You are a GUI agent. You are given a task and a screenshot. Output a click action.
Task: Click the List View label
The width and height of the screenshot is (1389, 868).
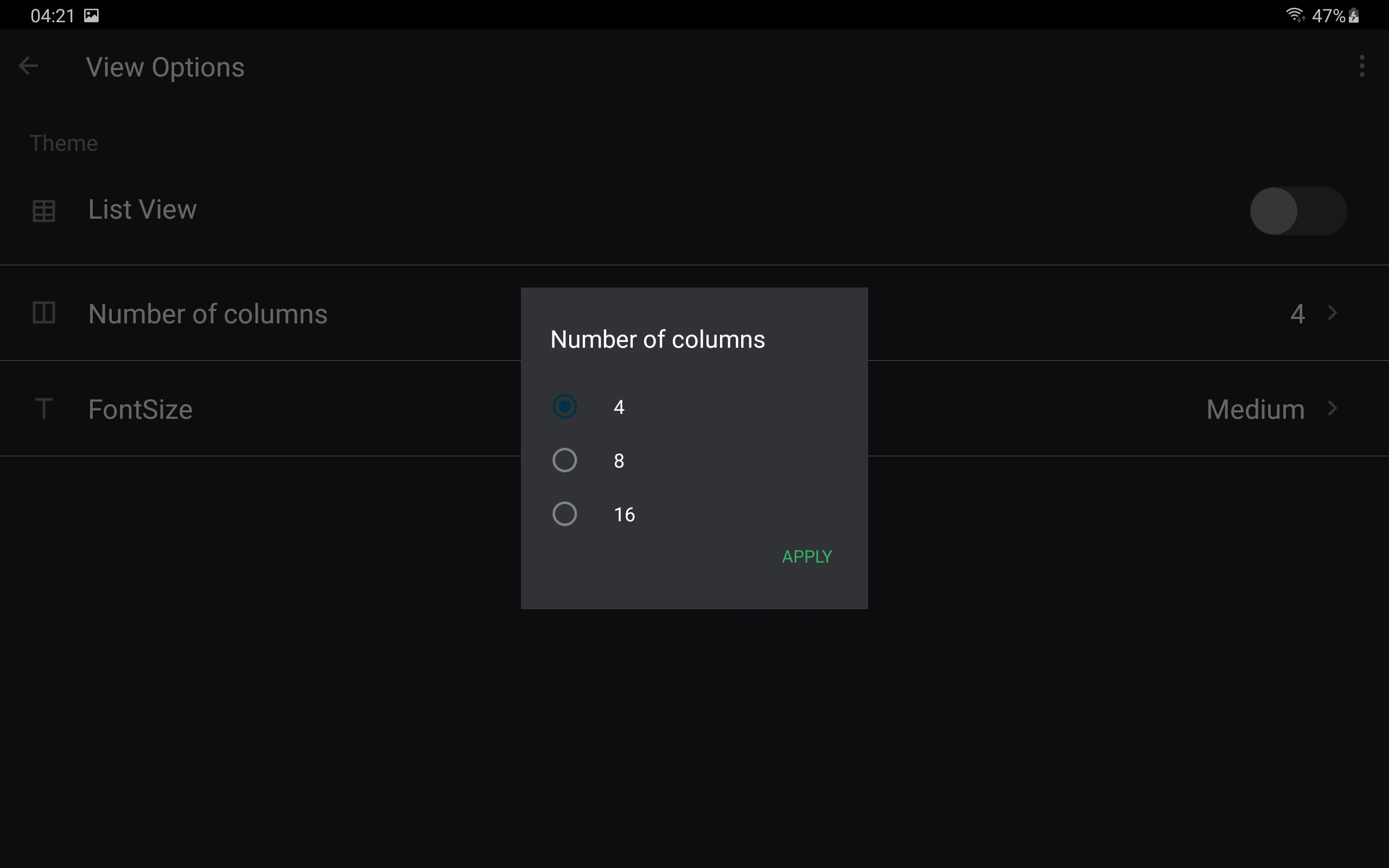tap(142, 209)
